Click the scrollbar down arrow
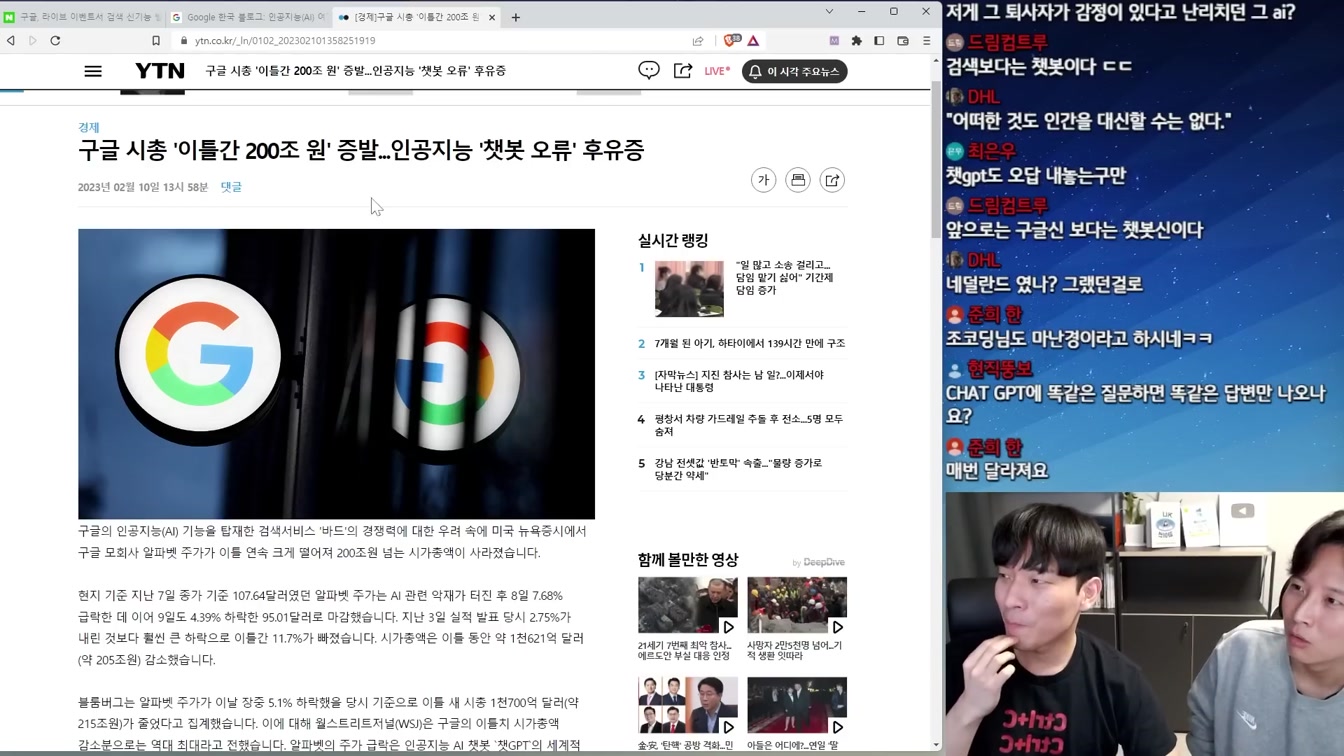 [936, 745]
